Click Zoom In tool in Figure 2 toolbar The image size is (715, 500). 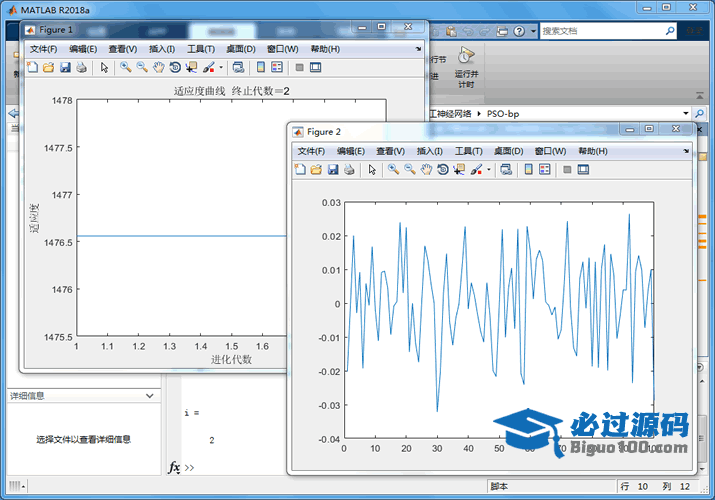(x=394, y=170)
